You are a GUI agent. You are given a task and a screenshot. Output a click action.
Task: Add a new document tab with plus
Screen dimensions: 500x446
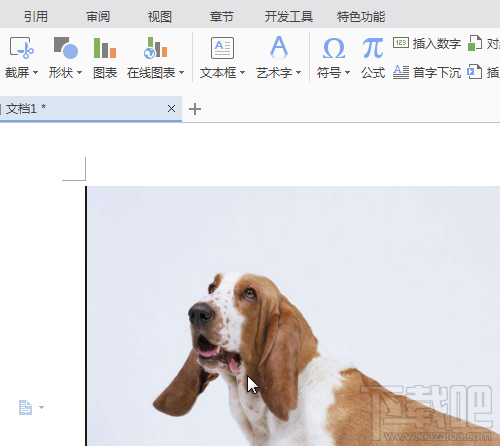point(195,109)
